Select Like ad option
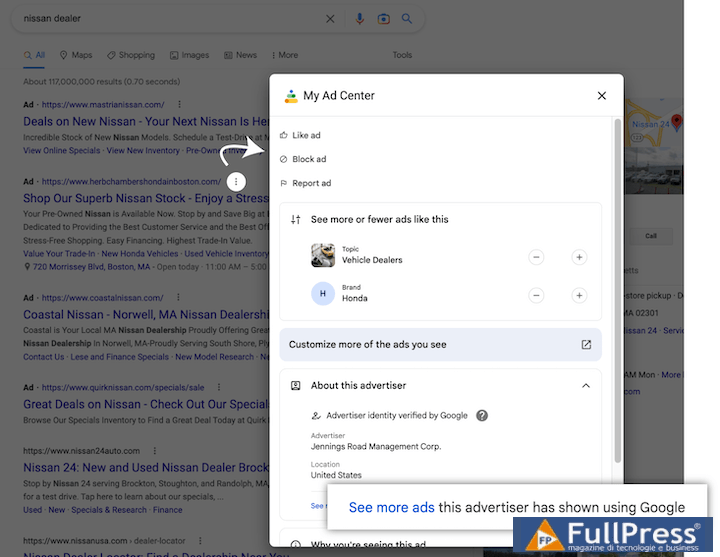This screenshot has height=557, width=720. (x=306, y=135)
